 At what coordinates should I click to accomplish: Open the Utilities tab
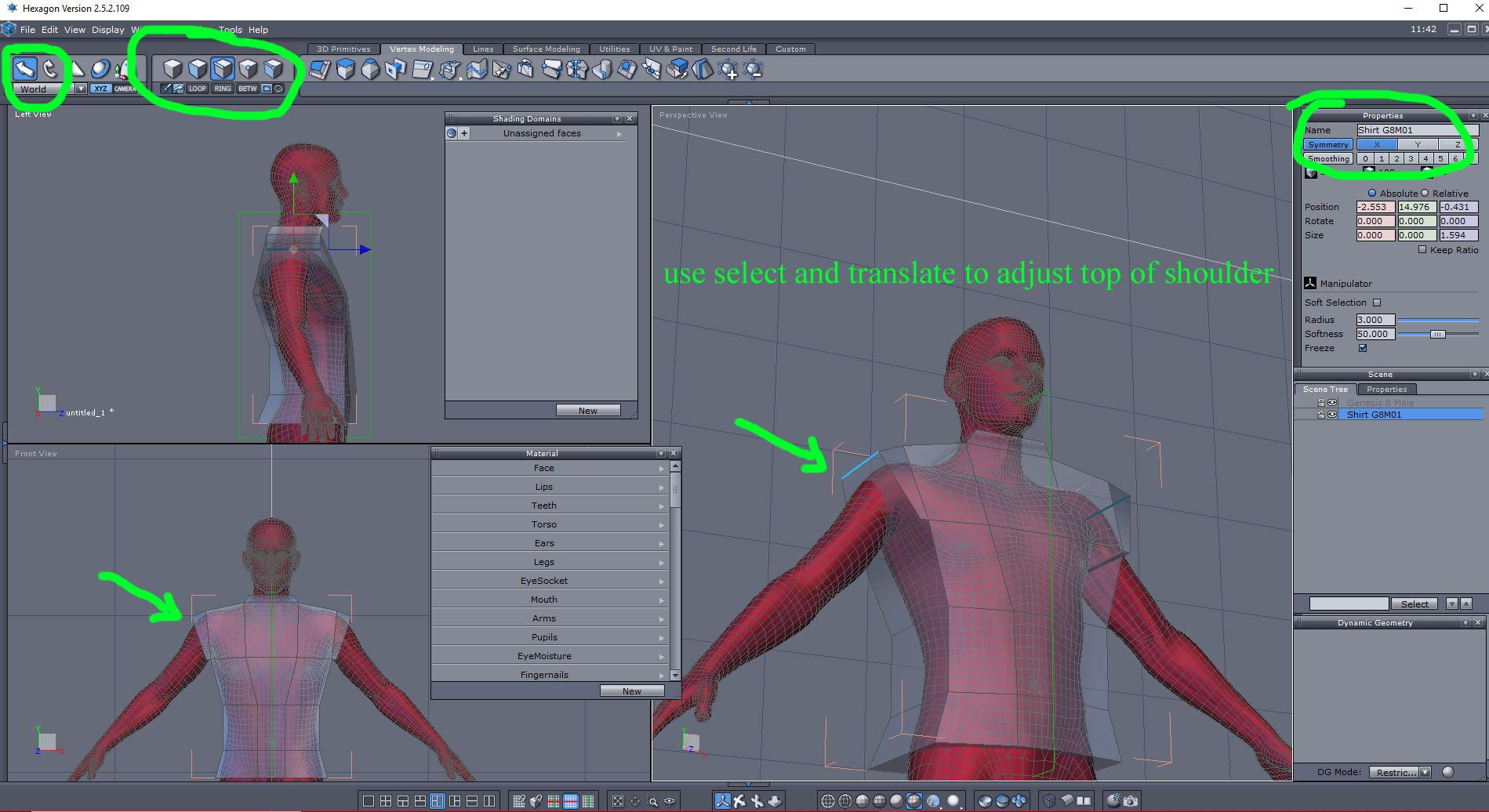pos(615,49)
